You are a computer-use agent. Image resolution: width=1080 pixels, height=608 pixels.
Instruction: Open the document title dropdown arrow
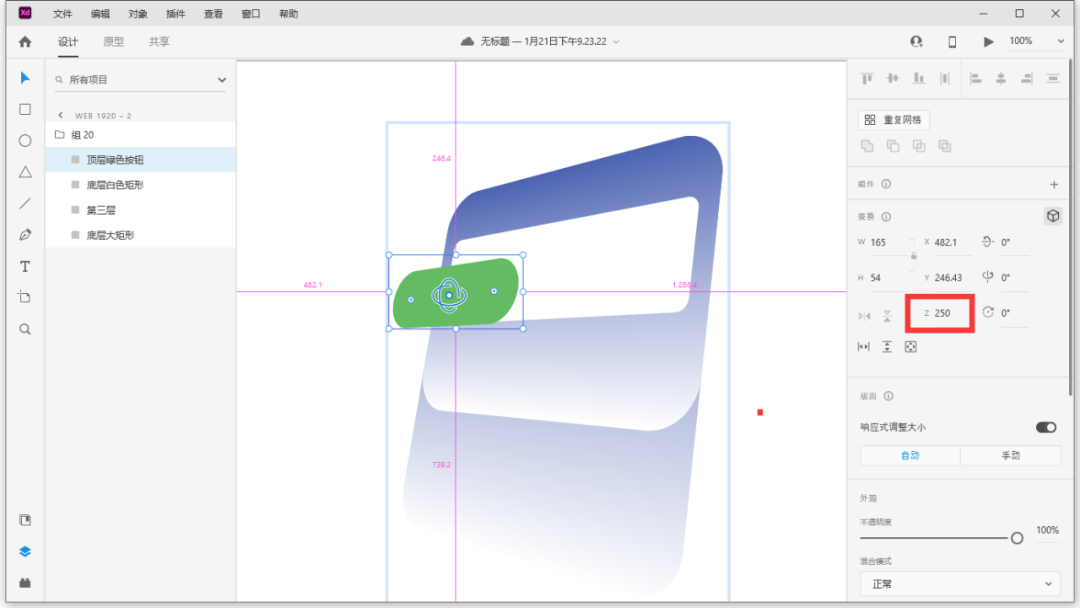click(x=616, y=42)
